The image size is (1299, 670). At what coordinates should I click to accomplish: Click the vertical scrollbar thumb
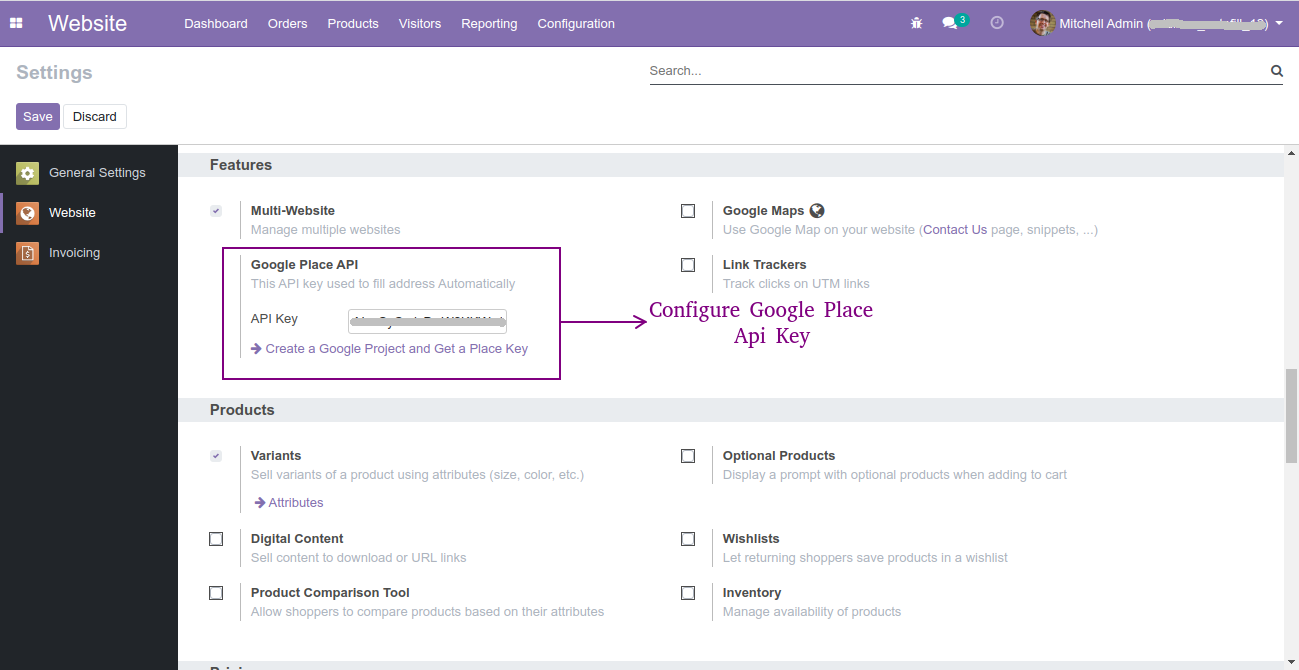click(1291, 415)
